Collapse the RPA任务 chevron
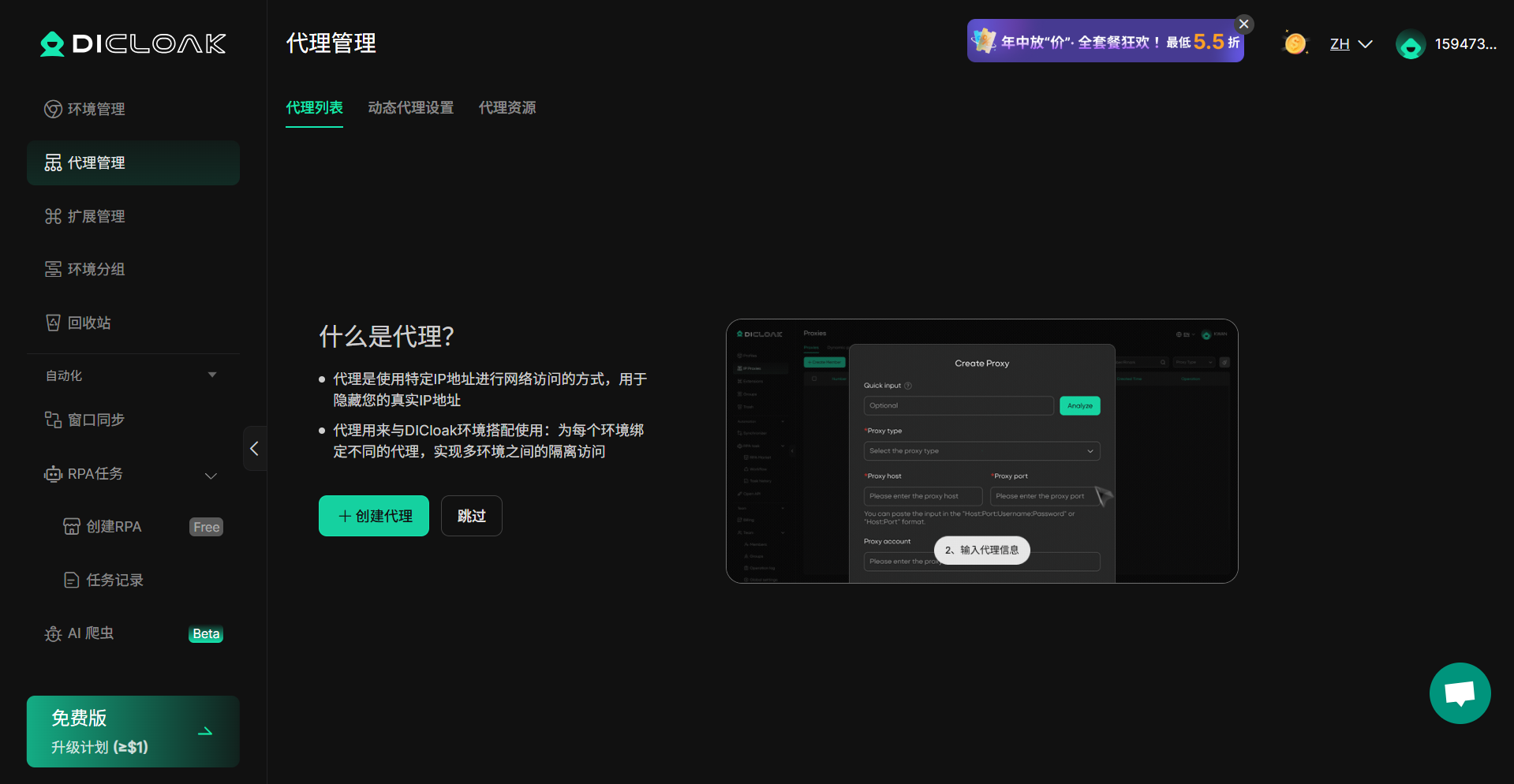Screen dimensions: 1514x784 211,476
